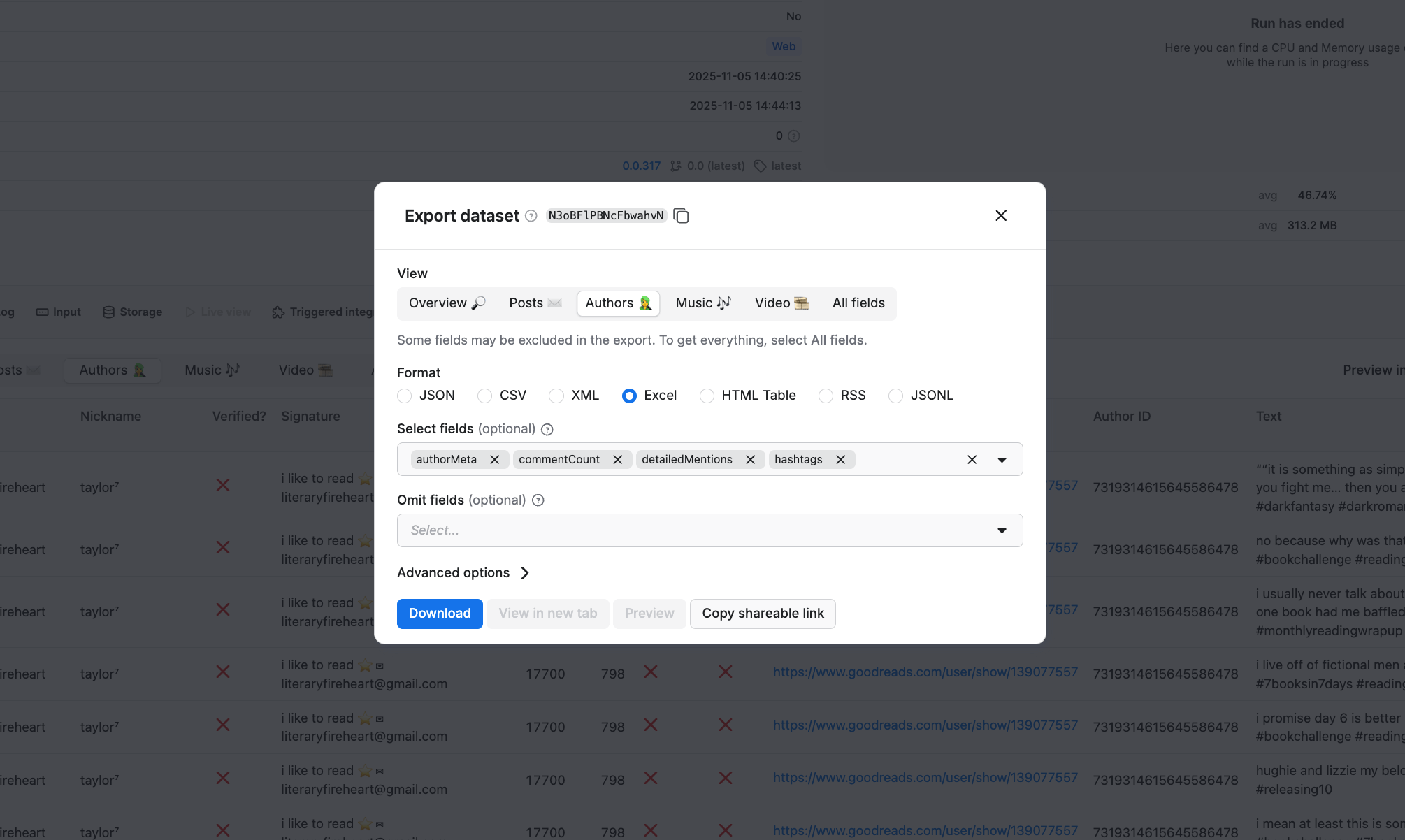1405x840 pixels.
Task: Open the Select fields dropdown
Action: point(1002,459)
